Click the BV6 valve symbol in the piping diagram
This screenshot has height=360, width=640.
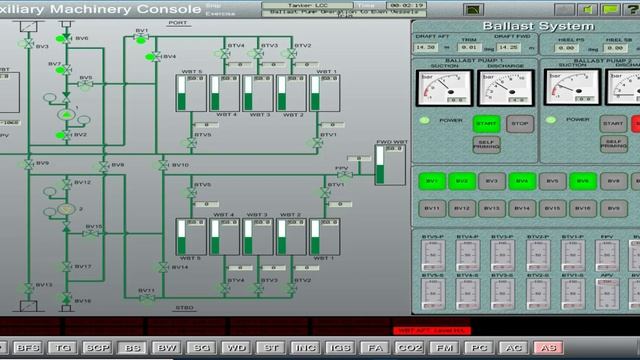[66, 39]
